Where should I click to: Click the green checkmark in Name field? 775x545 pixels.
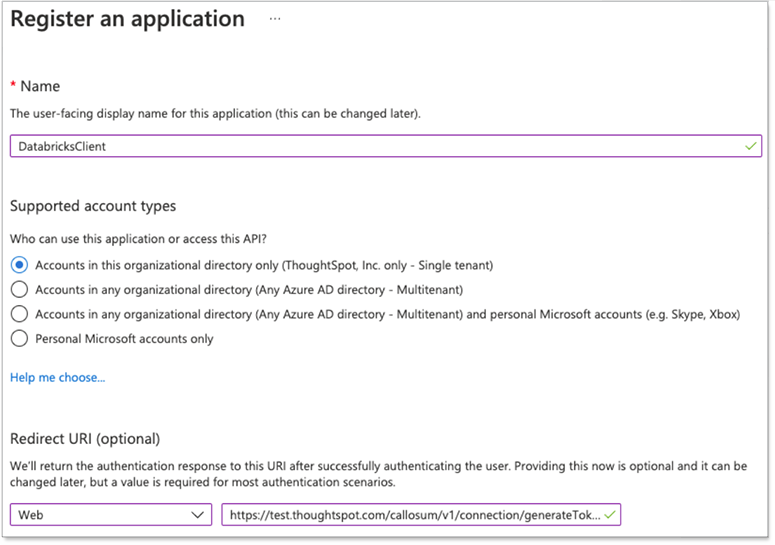click(750, 146)
